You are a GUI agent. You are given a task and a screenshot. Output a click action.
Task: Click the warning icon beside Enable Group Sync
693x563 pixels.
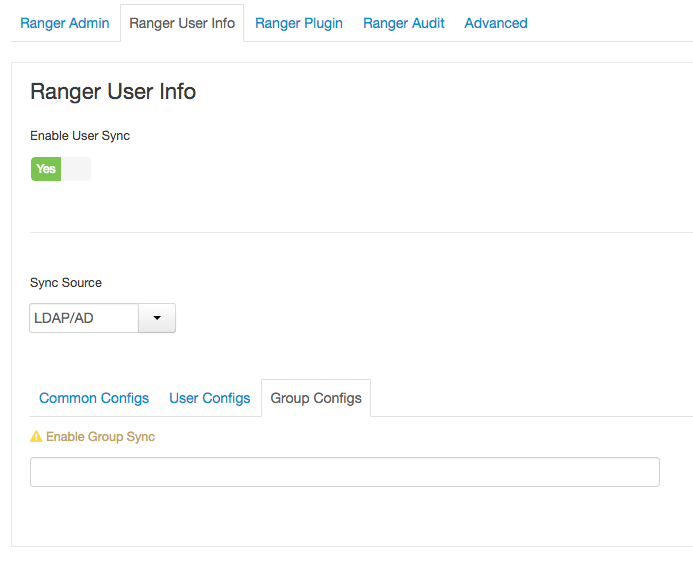tap(36, 437)
